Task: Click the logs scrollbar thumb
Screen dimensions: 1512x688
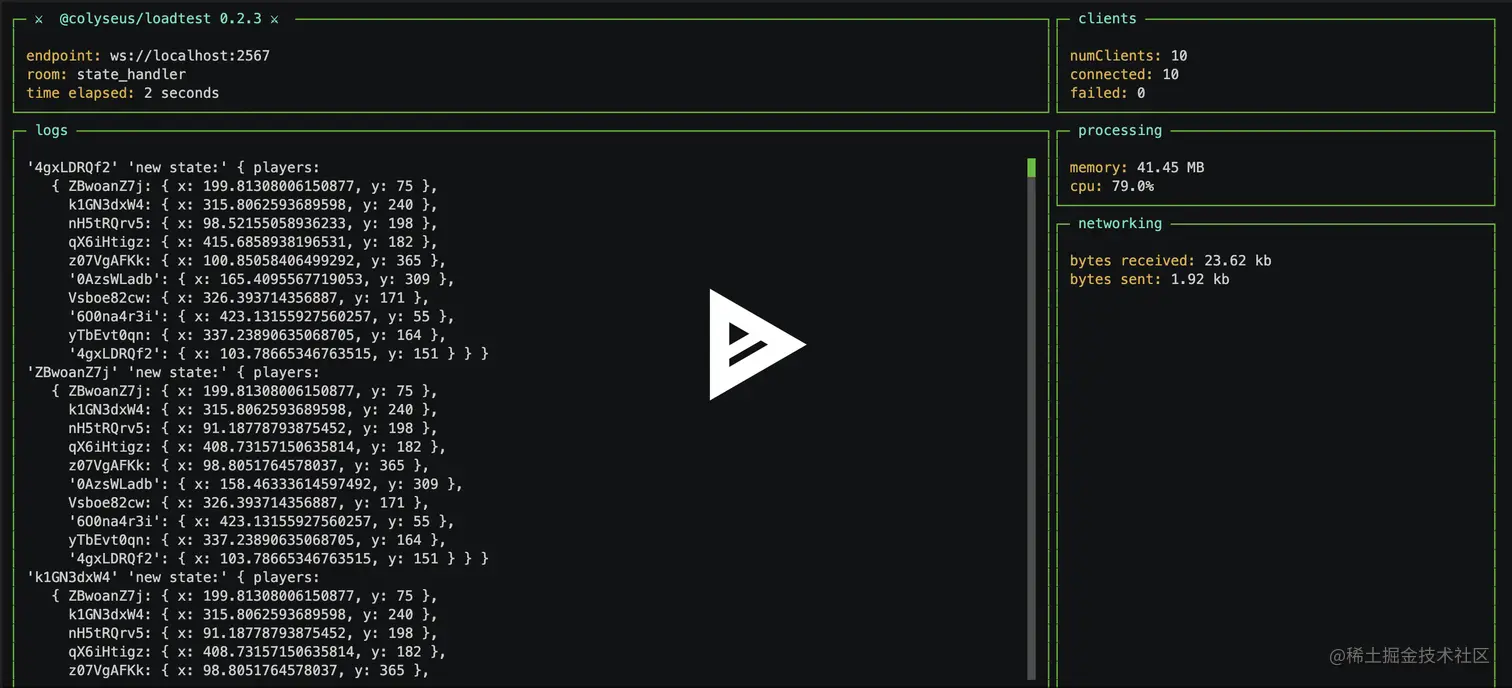Action: pyautogui.click(x=1031, y=168)
